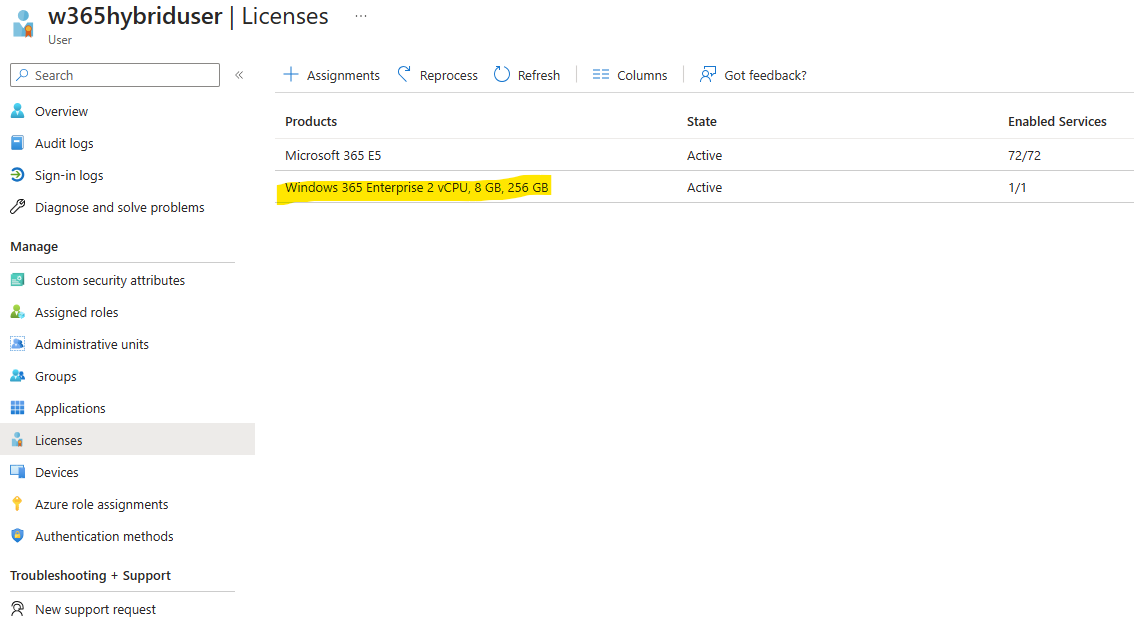Open the Columns chooser
The height and width of the screenshot is (629, 1134).
630,75
